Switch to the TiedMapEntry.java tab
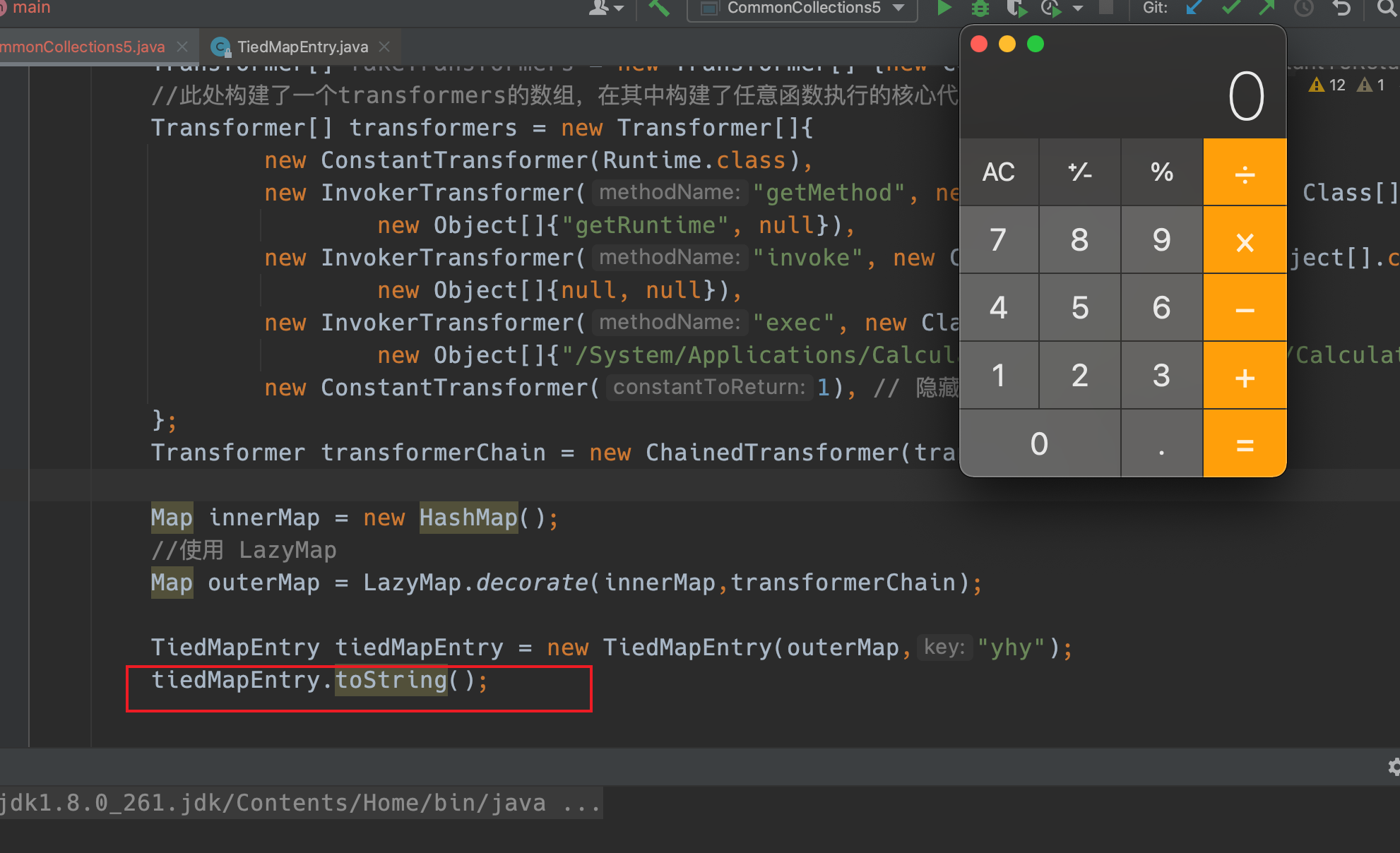Image resolution: width=1400 pixels, height=853 pixels. tap(302, 47)
